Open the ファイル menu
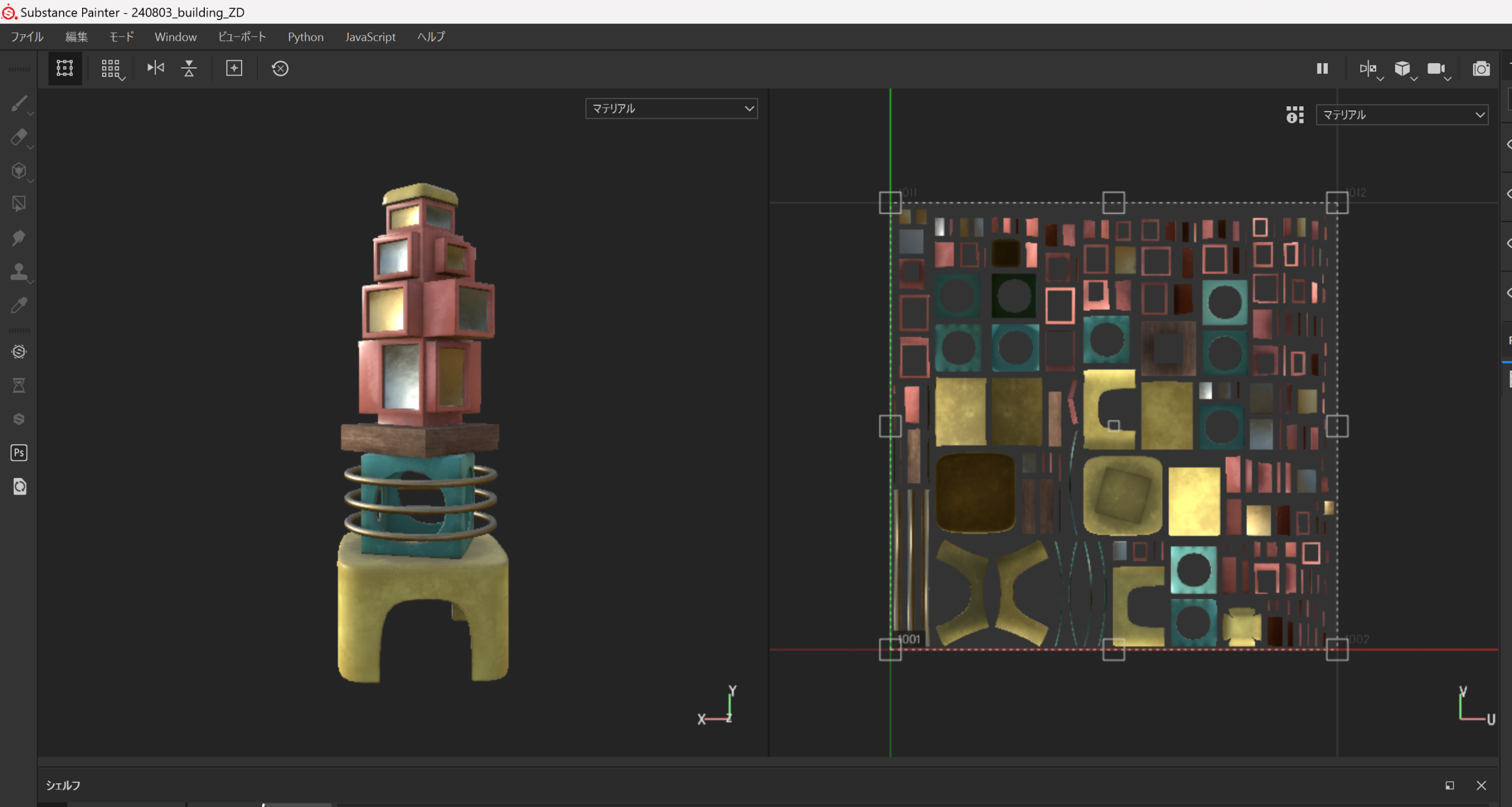Viewport: 1512px width, 807px height. (27, 37)
